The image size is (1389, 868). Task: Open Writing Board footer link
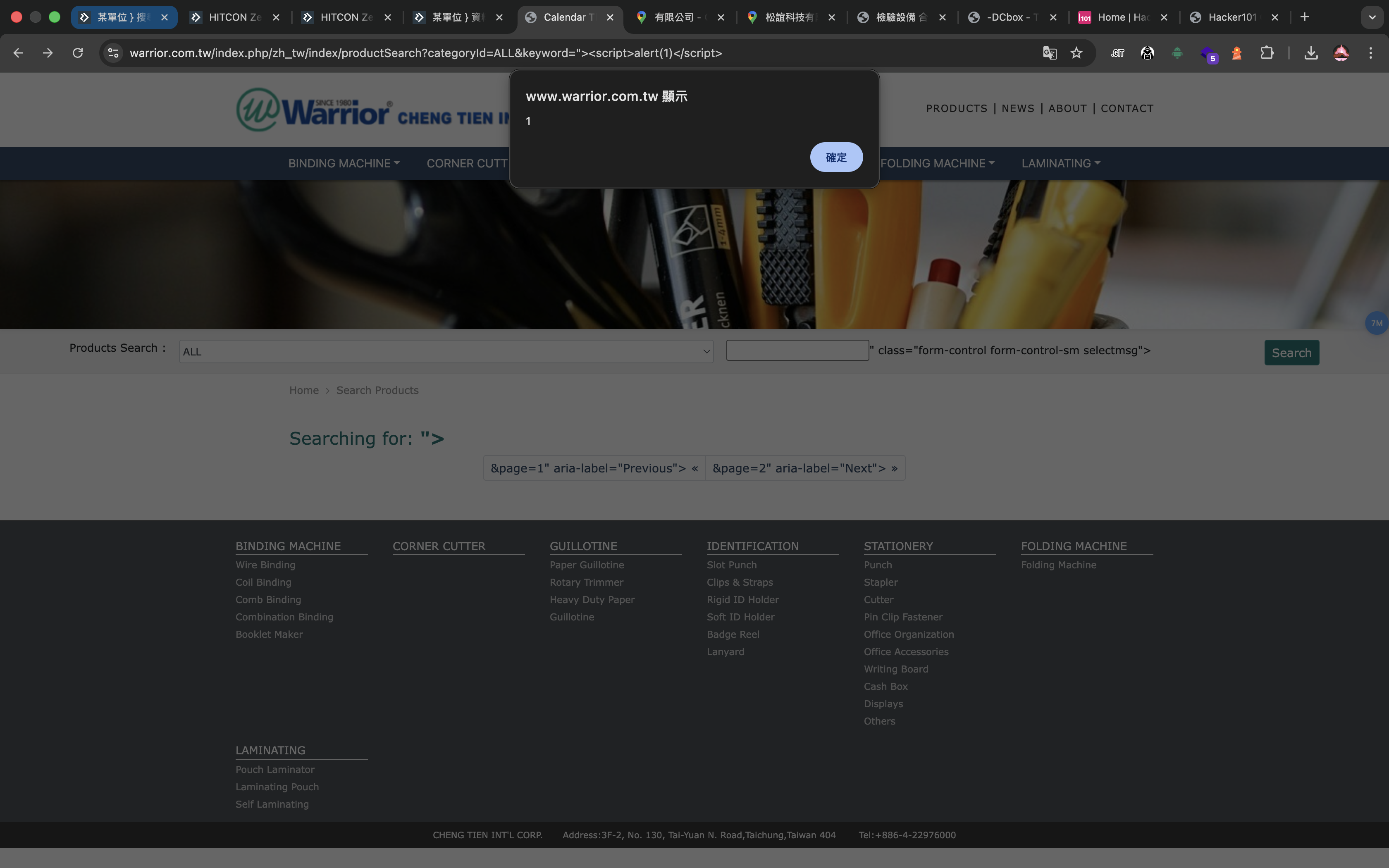[x=896, y=669]
